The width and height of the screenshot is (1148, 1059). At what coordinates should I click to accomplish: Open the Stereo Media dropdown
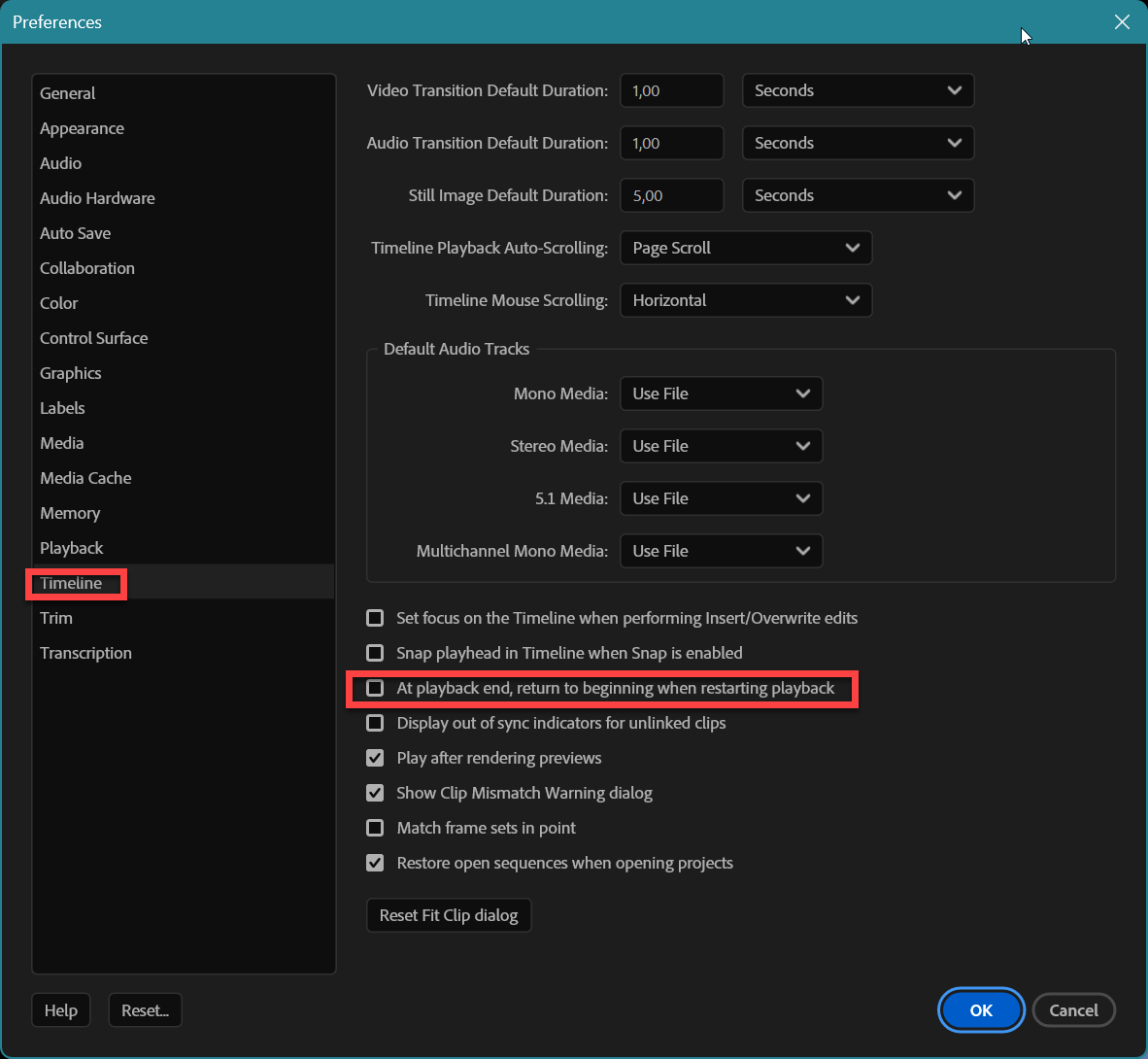(721, 446)
